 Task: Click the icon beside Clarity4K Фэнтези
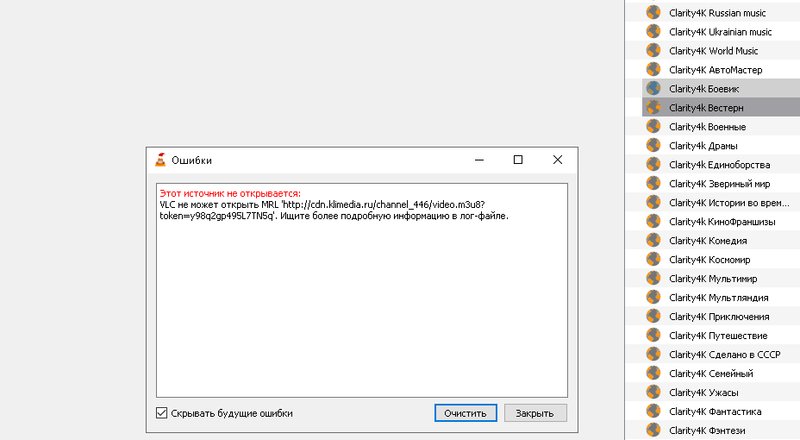click(654, 430)
